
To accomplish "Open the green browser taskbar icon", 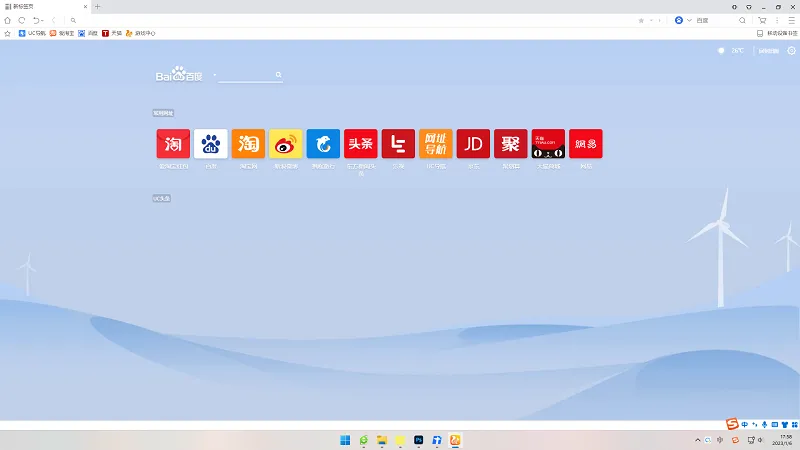I will click(363, 440).
